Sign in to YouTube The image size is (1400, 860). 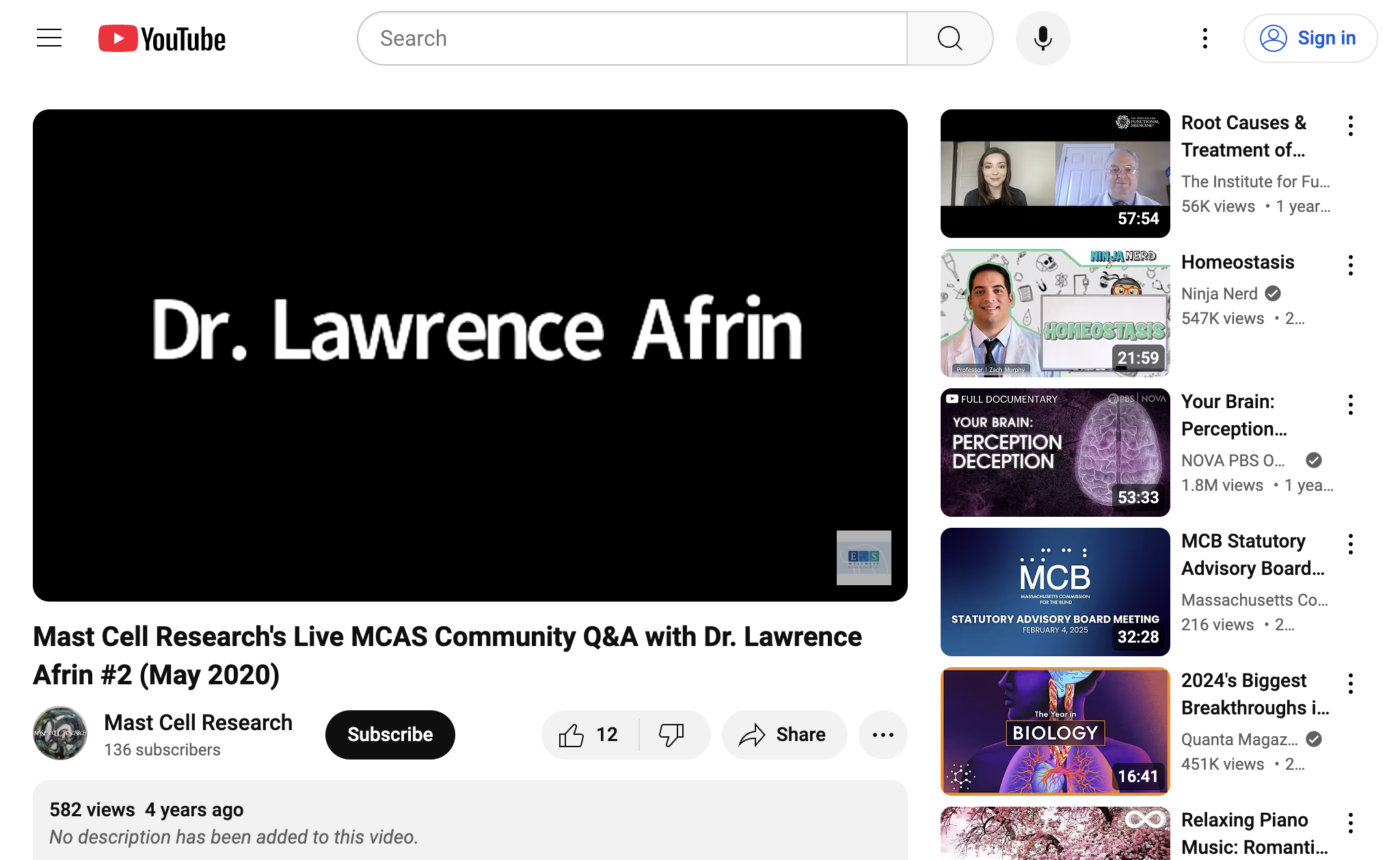[x=1310, y=38]
